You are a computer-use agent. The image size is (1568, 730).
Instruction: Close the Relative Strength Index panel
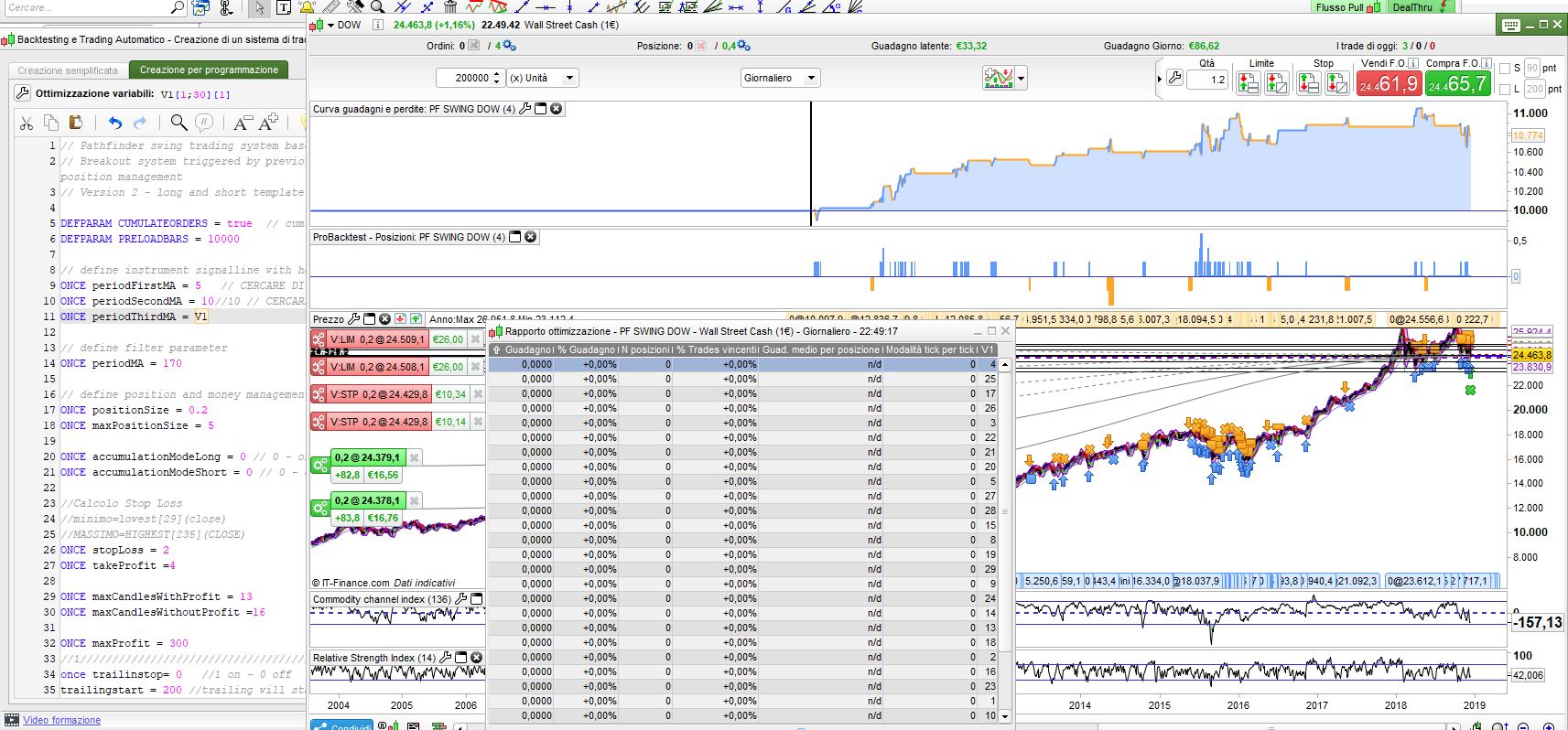coord(476,658)
